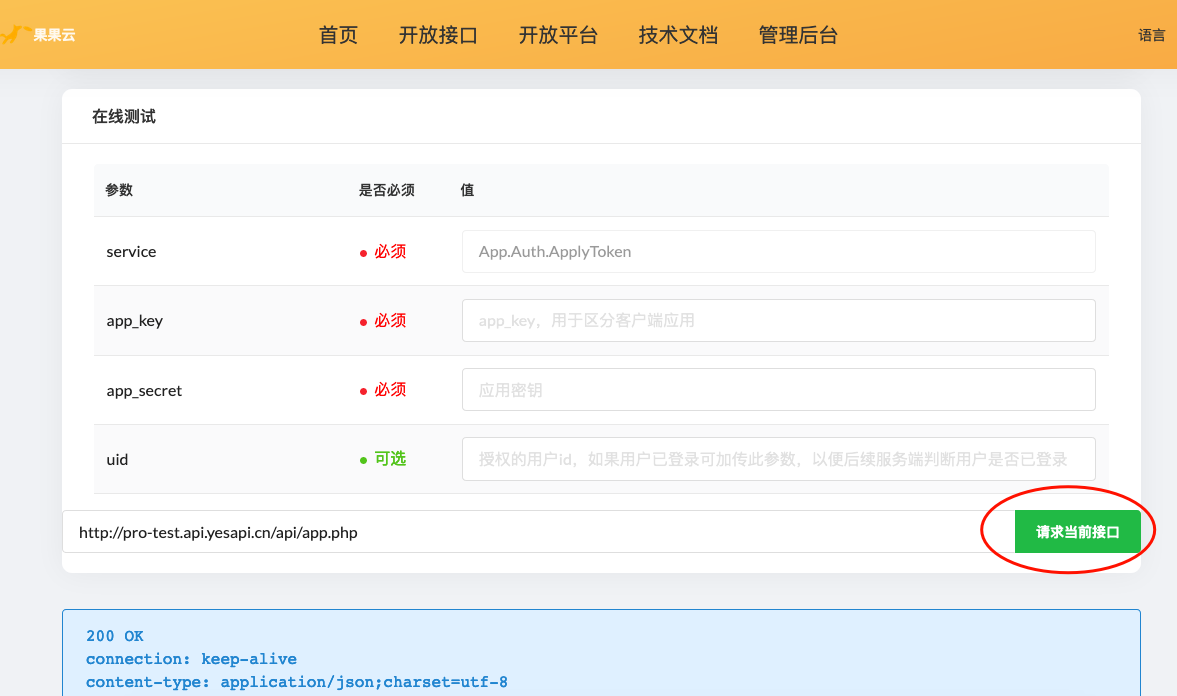
Task: Select the app_secret 应用密钥 input field
Action: pos(778,390)
